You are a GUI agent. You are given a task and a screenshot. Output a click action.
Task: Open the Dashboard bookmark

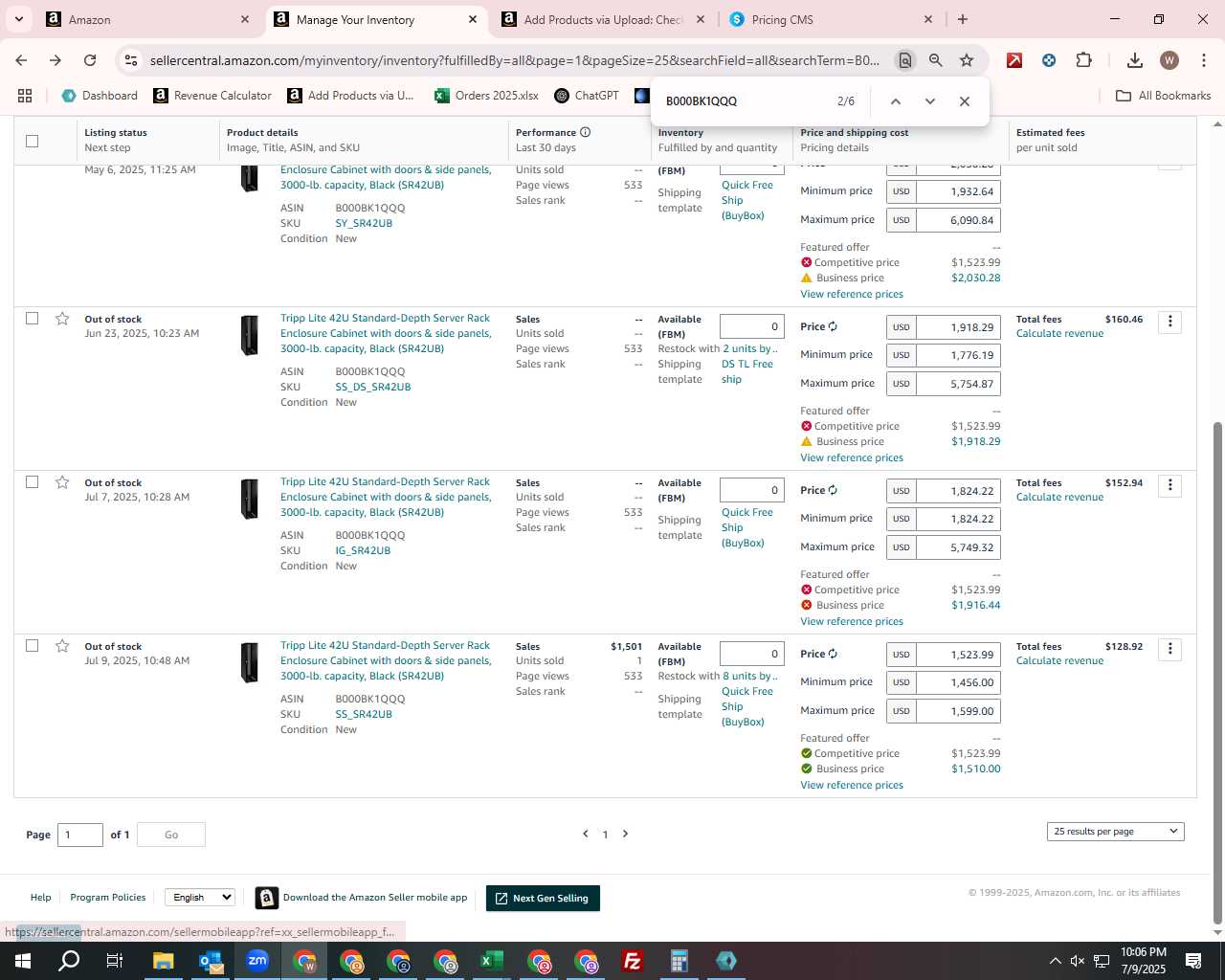pos(100,96)
